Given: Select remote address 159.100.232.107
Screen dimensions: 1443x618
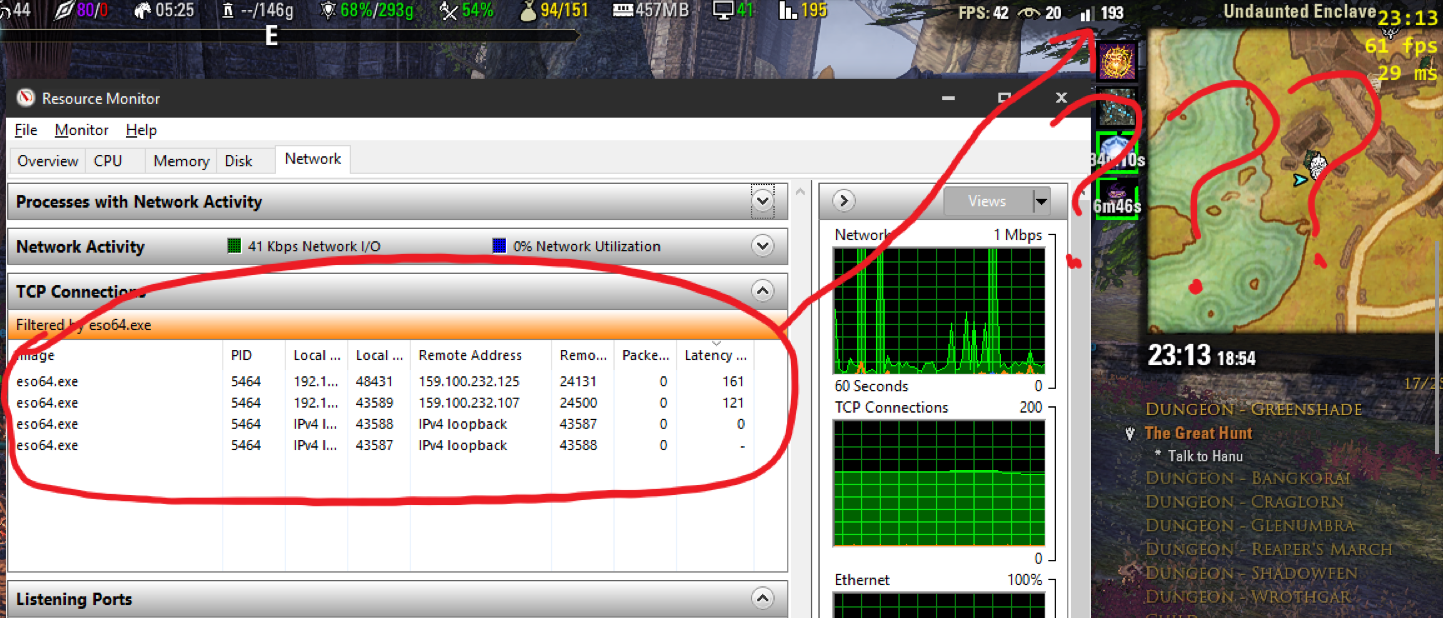Looking at the screenshot, I should 469,403.
